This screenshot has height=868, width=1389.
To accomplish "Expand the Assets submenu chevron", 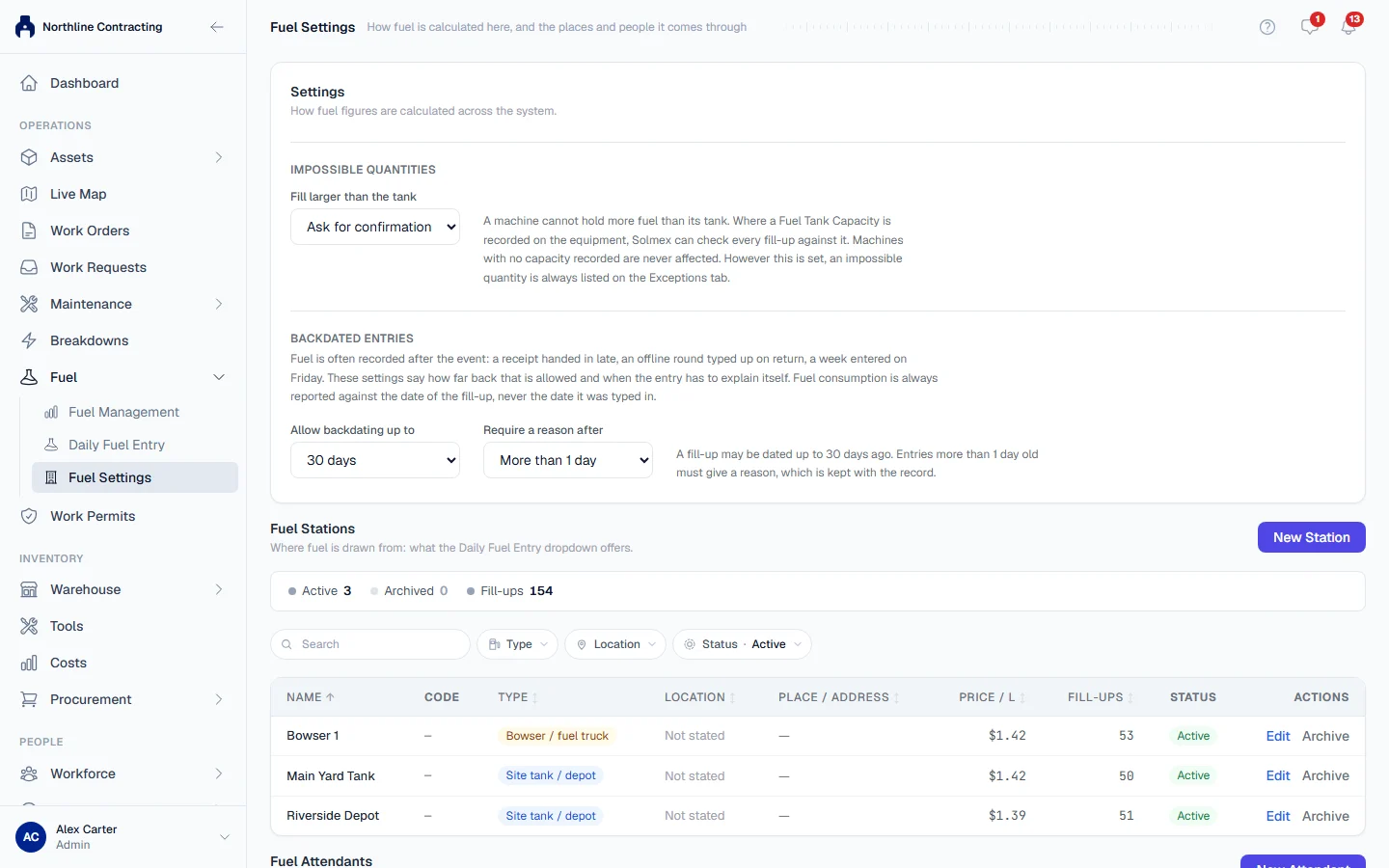I will click(219, 157).
